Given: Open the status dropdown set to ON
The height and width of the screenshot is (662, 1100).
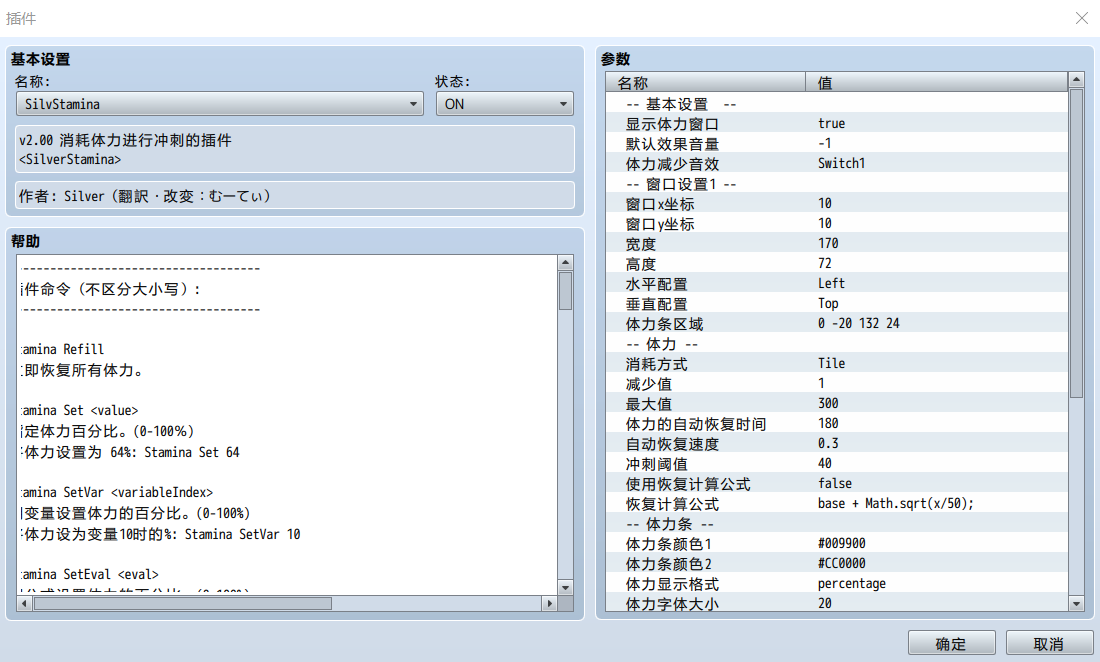Looking at the screenshot, I should tap(504, 104).
